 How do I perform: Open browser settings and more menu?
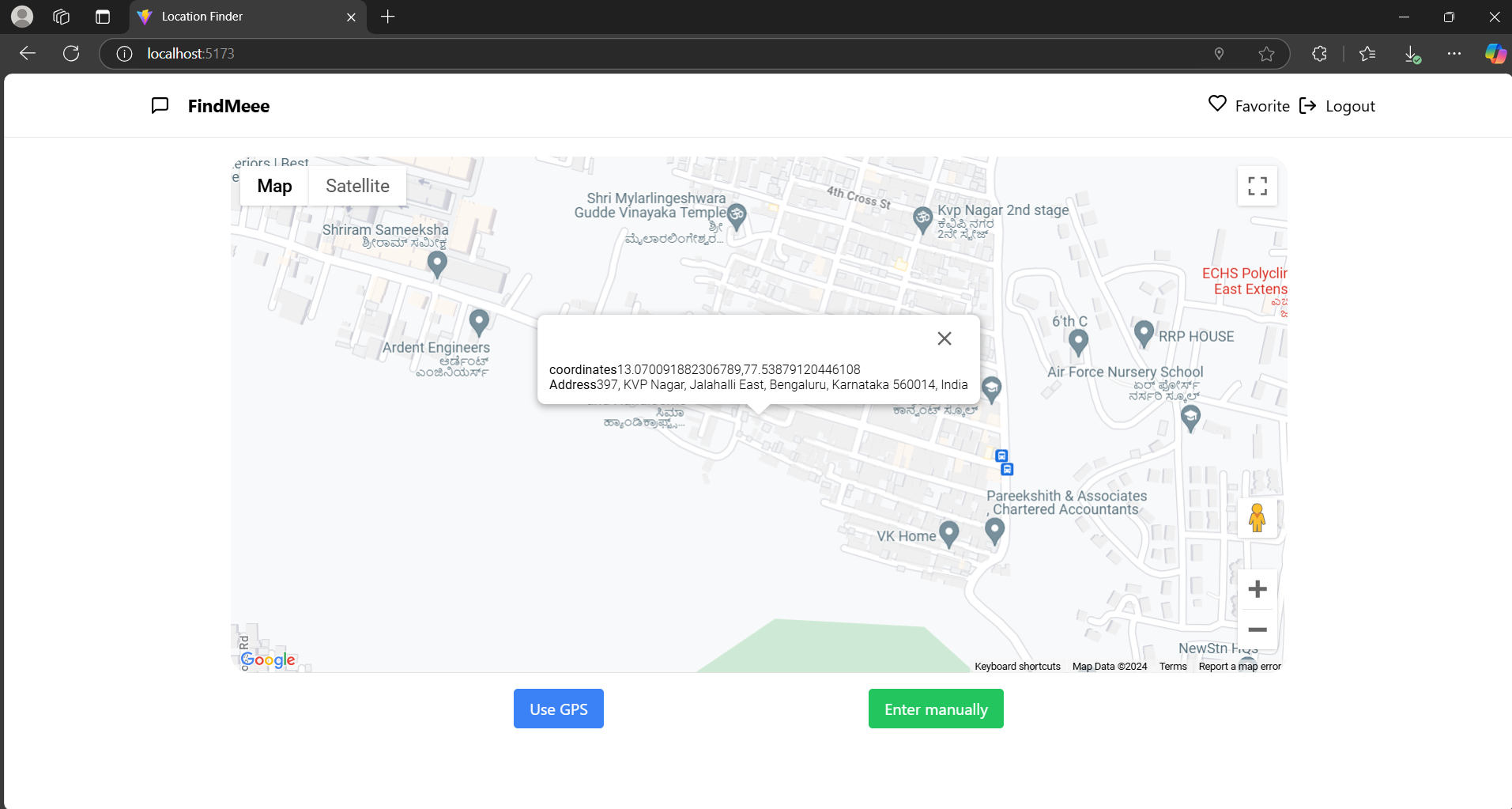[1454, 54]
